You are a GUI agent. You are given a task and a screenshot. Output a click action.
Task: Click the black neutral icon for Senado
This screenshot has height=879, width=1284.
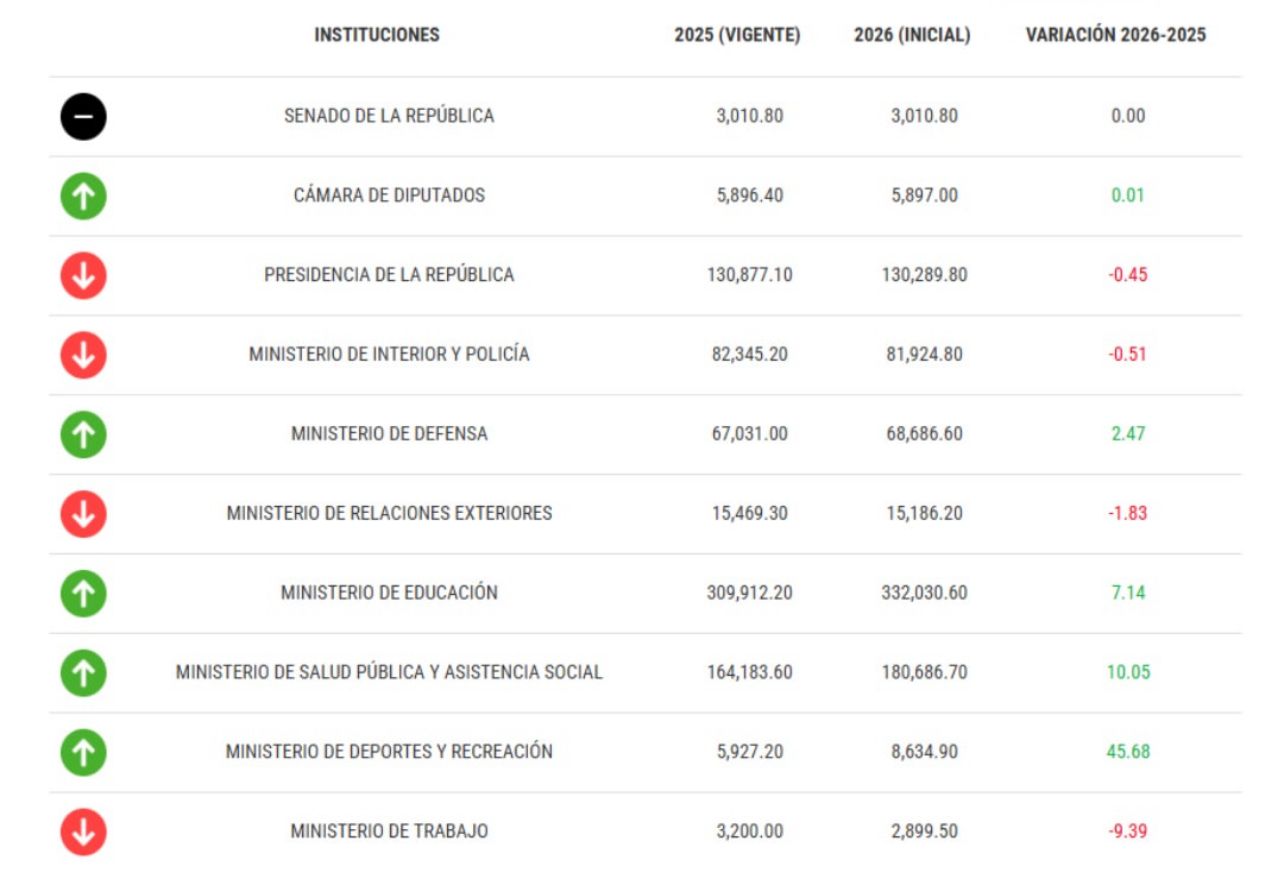point(83,116)
